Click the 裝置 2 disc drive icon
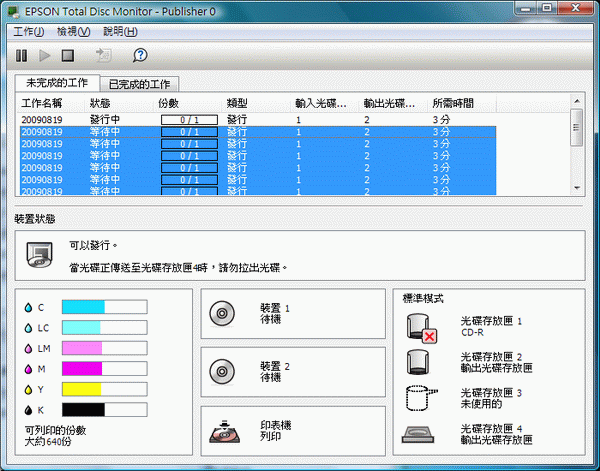Viewport: 600px width, 471px height. [x=222, y=372]
